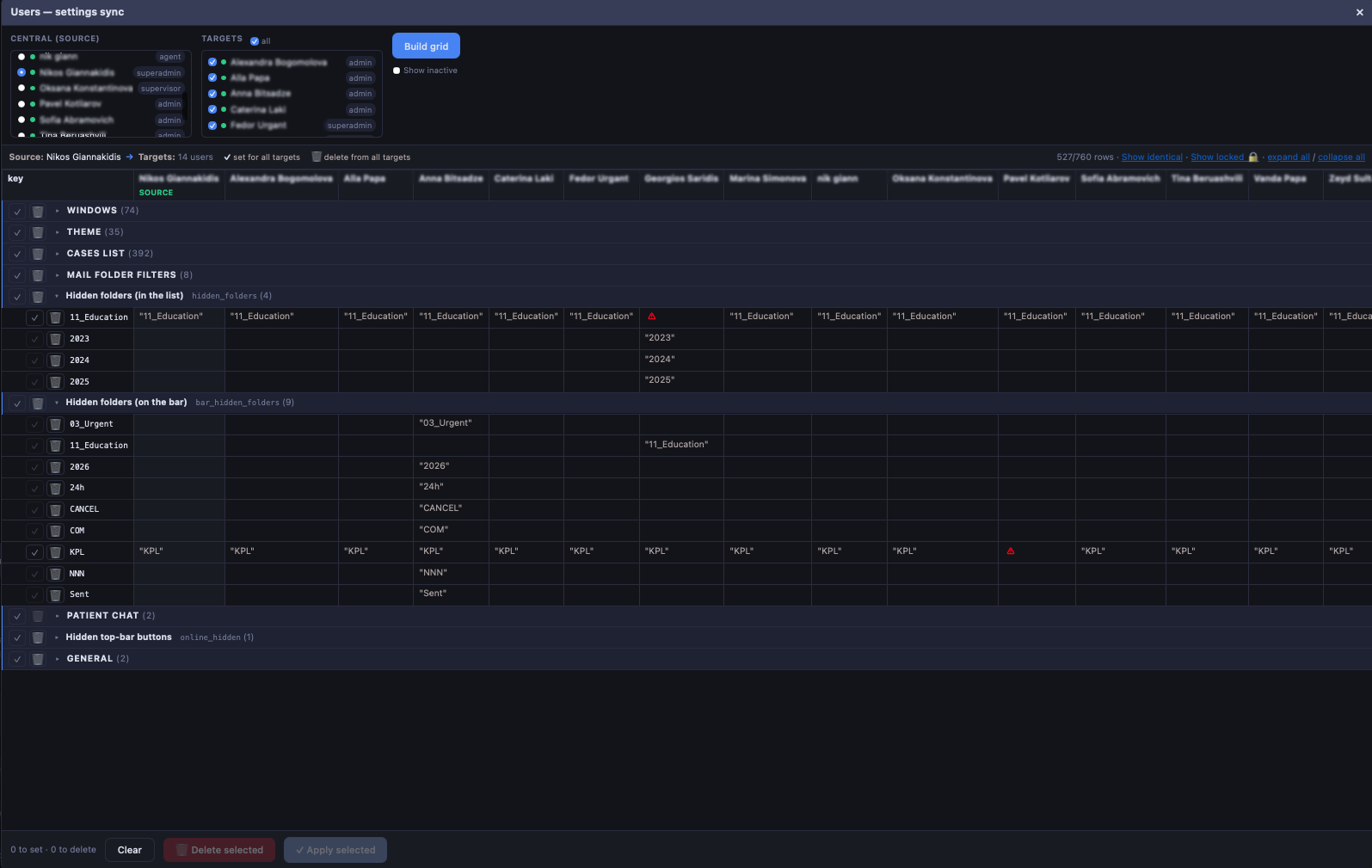Image resolution: width=1372 pixels, height=868 pixels.
Task: Expand the MAIL FOLDER FILTERS group
Action: click(58, 275)
